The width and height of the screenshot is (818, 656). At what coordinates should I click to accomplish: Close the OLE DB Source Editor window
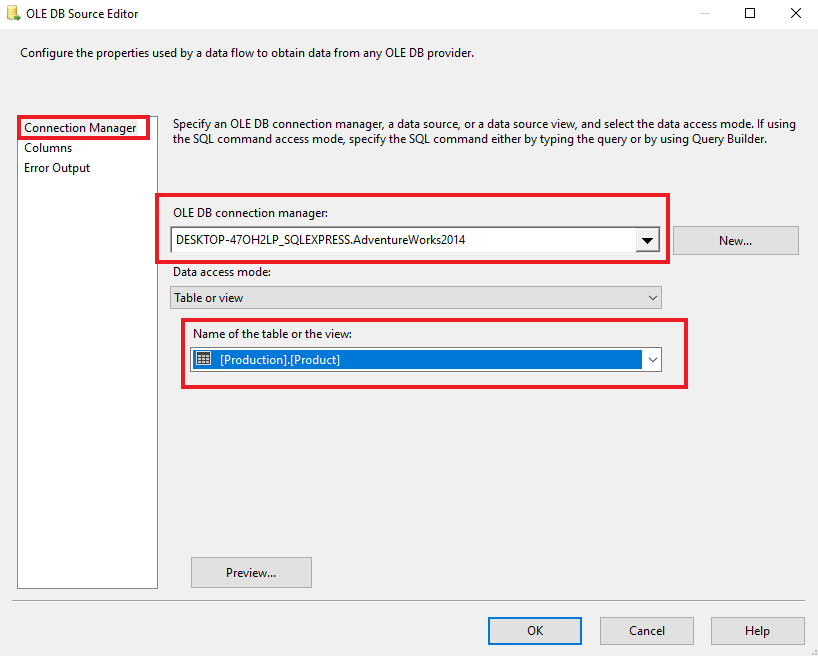[x=796, y=13]
